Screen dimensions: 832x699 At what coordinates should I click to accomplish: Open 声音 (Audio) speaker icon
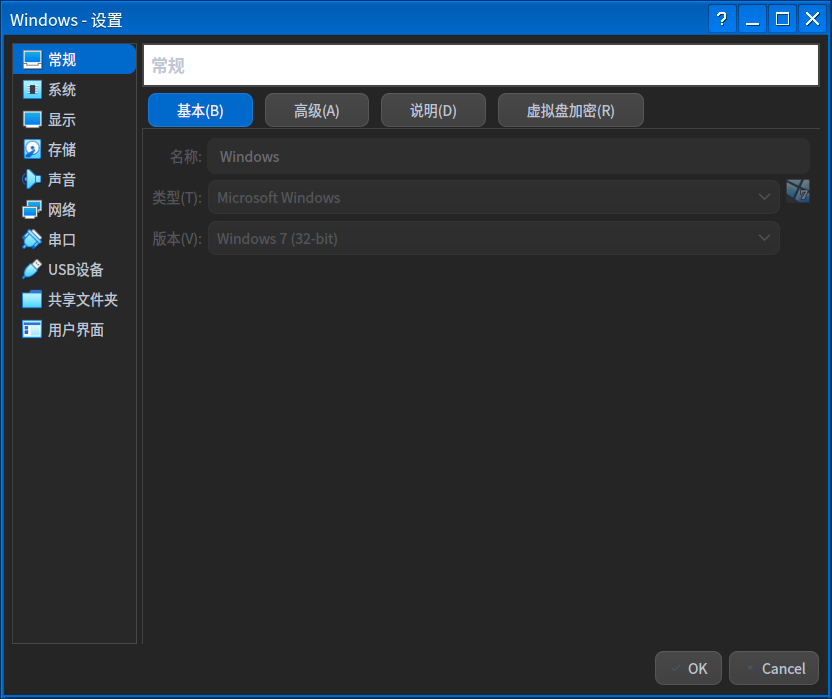pos(33,180)
